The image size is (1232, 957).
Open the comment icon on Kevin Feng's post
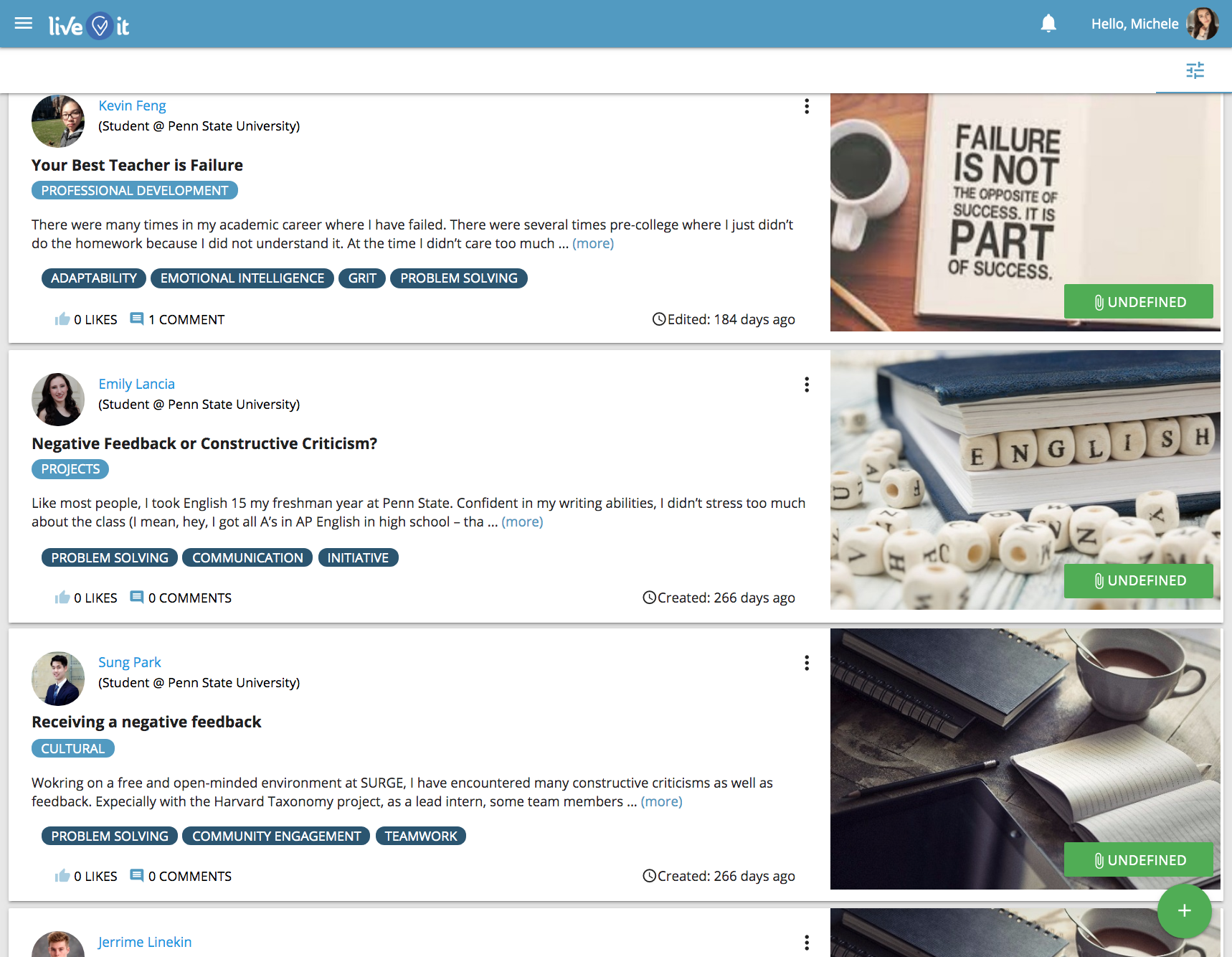tap(136, 319)
